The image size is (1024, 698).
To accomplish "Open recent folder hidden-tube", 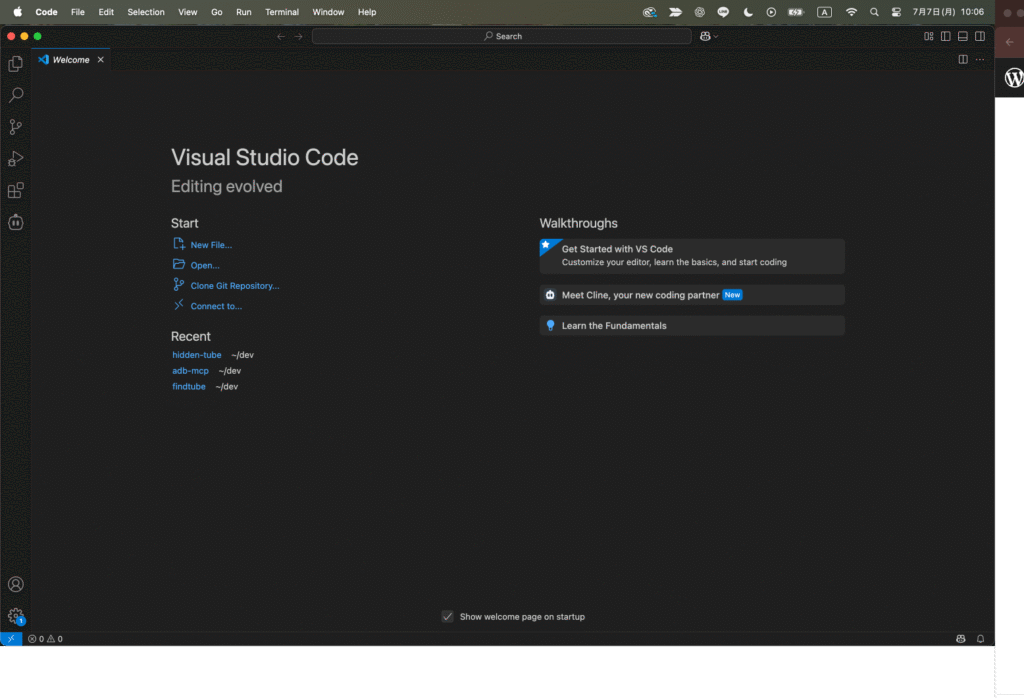I will 197,355.
